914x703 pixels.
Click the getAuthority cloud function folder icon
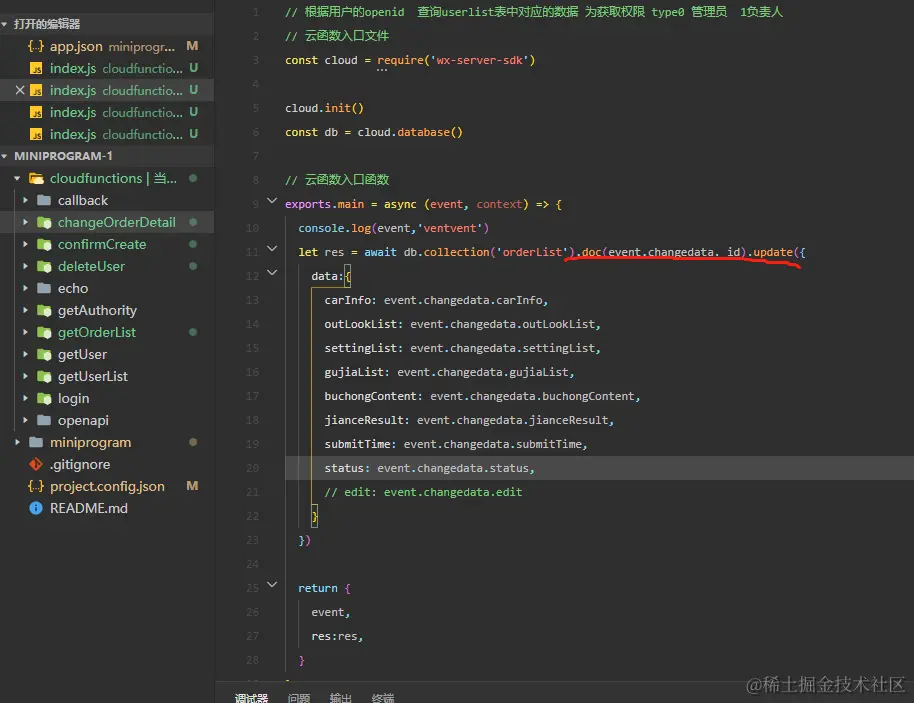(44, 310)
